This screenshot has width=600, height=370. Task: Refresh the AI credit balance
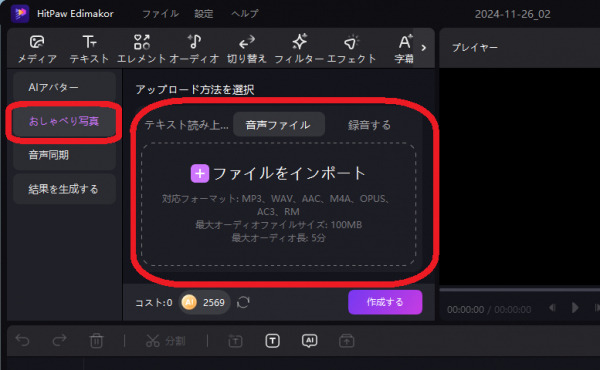[x=243, y=303]
